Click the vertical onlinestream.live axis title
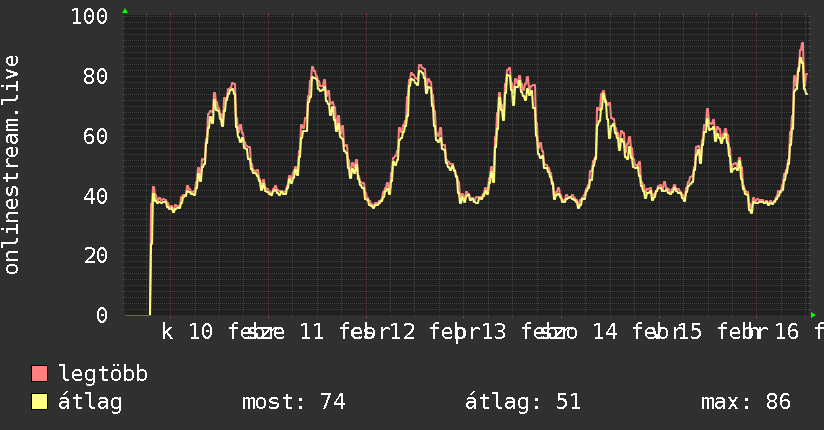The image size is (824, 430). tap(11, 165)
